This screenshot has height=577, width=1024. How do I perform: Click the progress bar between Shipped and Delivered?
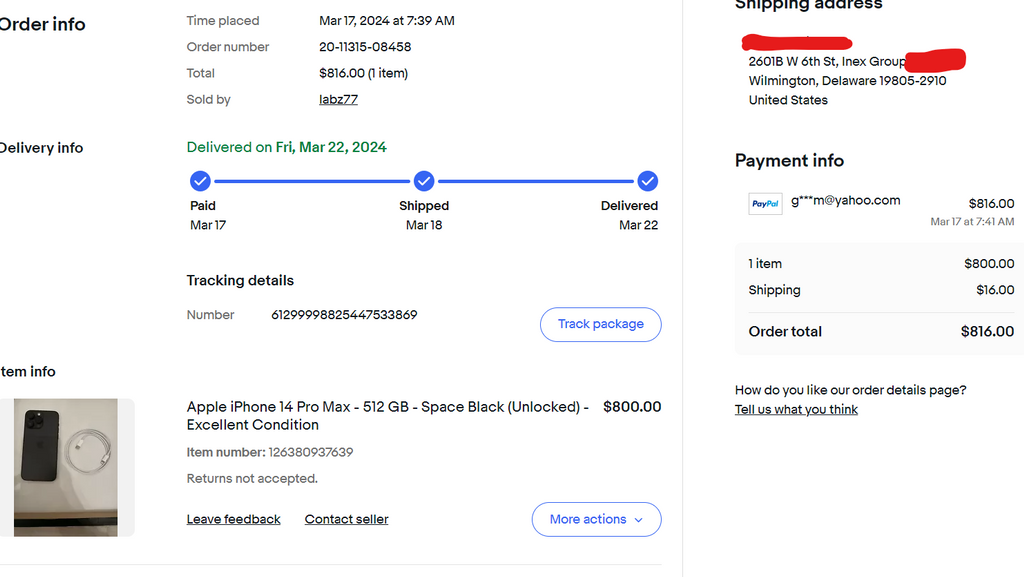536,181
